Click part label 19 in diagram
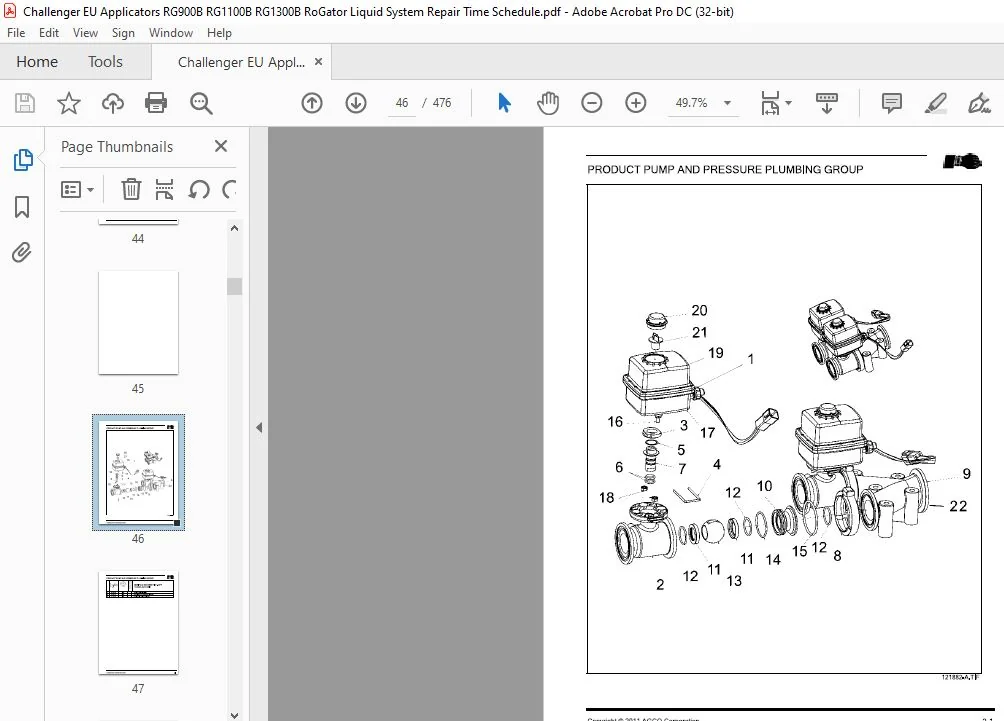This screenshot has width=1004, height=721. (x=715, y=353)
